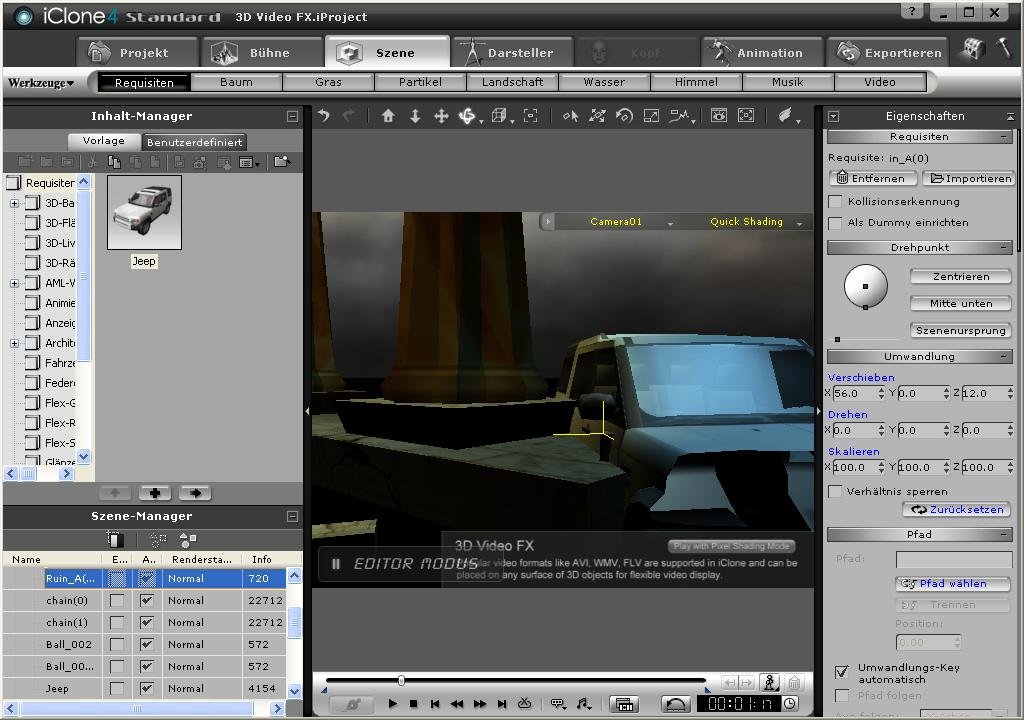Viewport: 1024px width, 720px height.
Task: Click the full screen frame icon
Action: pos(746,116)
